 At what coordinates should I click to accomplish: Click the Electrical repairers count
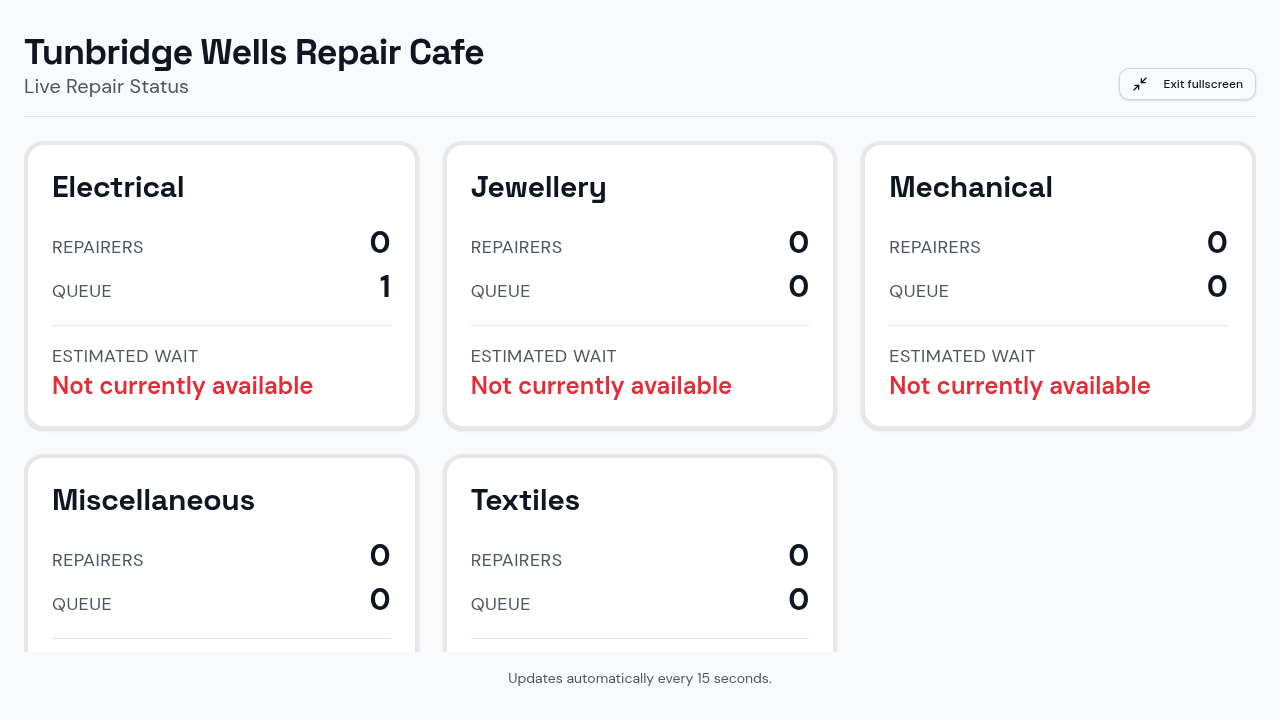point(380,243)
